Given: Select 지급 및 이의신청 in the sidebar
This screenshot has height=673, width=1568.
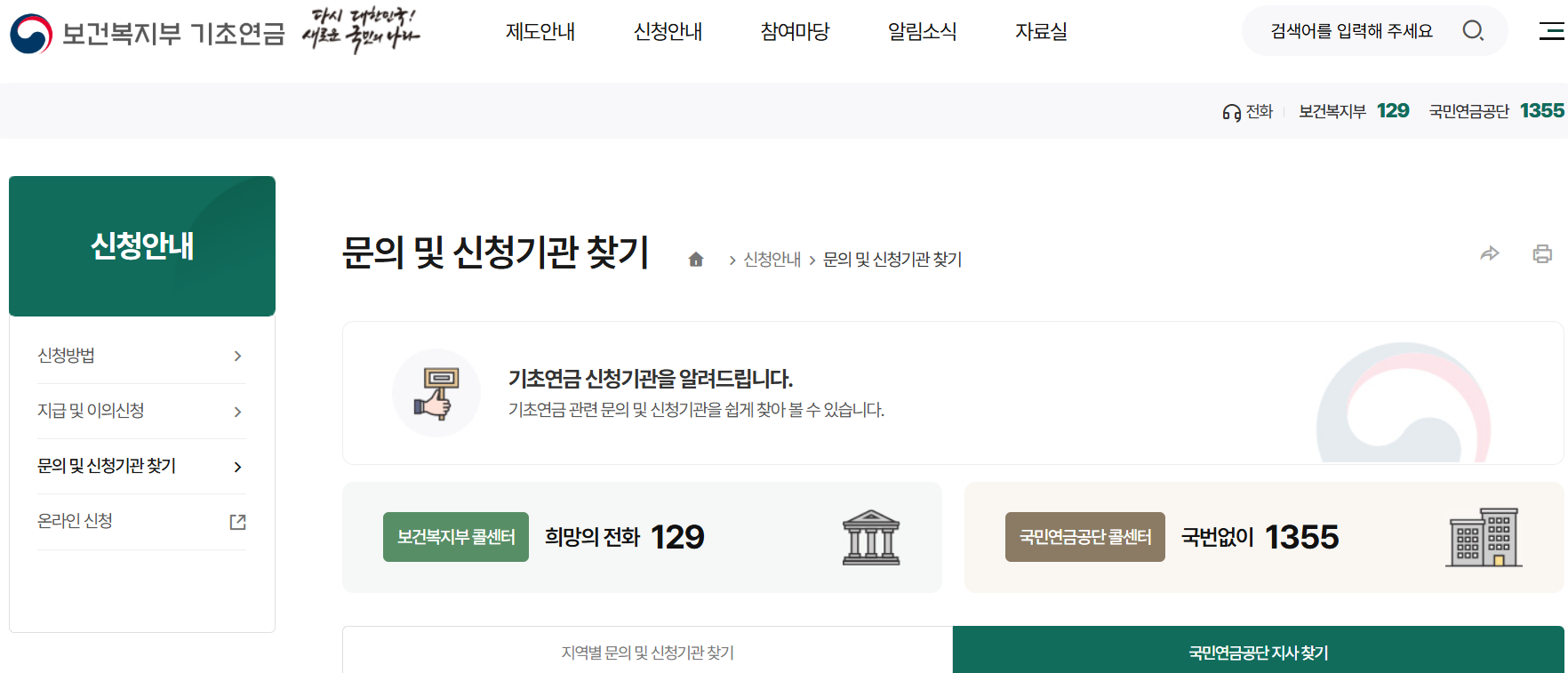Looking at the screenshot, I should (x=91, y=411).
